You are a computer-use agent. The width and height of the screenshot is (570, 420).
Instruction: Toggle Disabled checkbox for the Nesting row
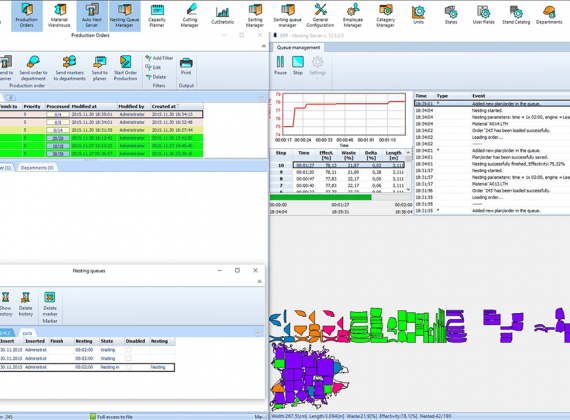point(128,367)
